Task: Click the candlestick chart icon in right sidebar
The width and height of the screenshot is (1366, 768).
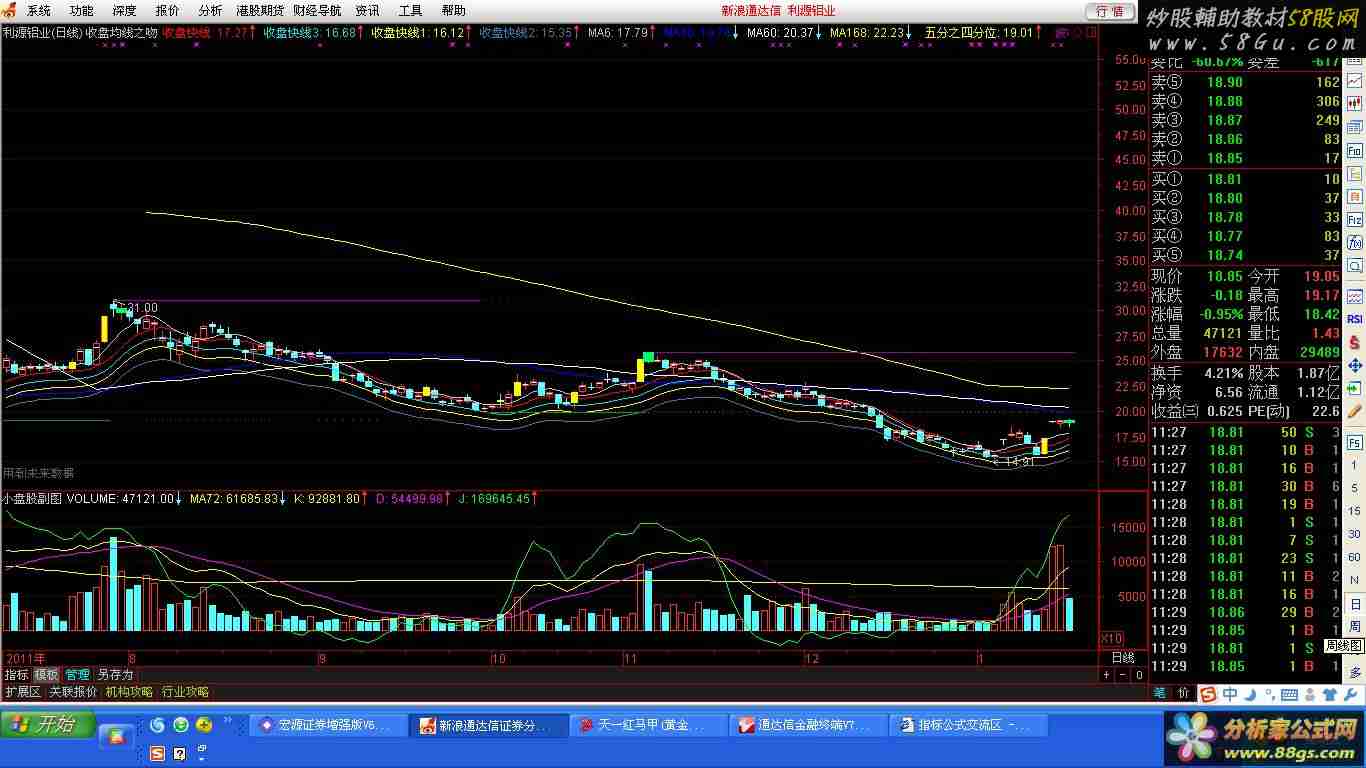Action: tap(1355, 103)
